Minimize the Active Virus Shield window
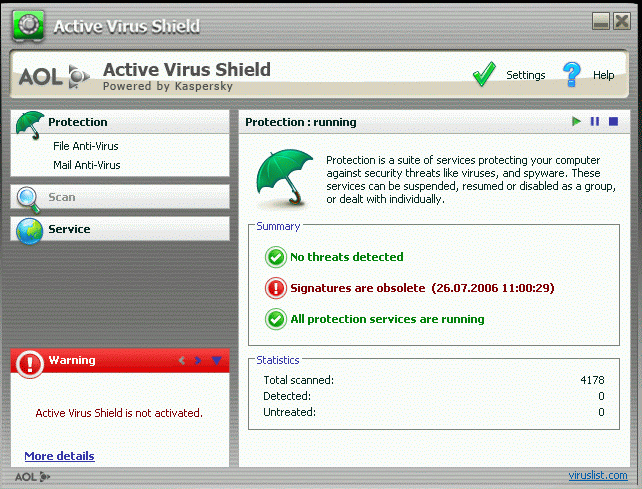642x489 pixels. [601, 20]
